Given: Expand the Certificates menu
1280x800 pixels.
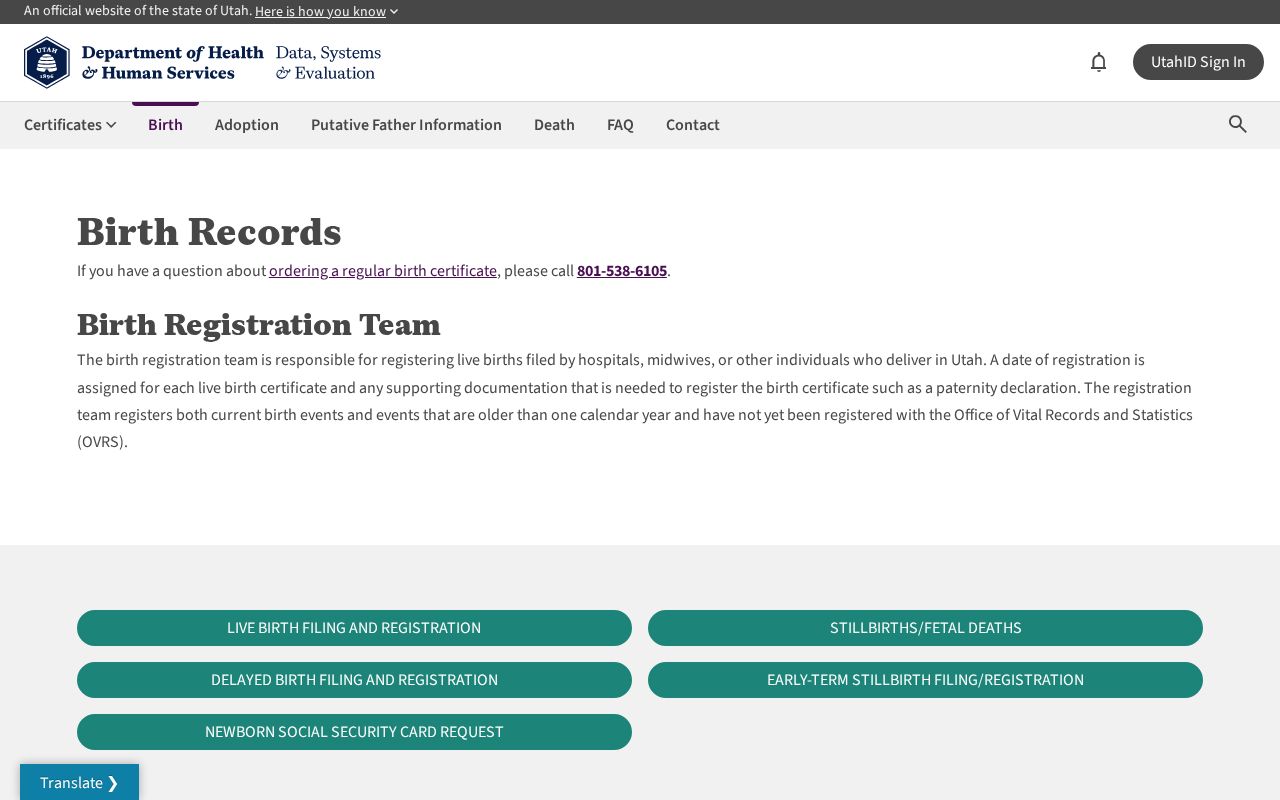Looking at the screenshot, I should (x=70, y=125).
